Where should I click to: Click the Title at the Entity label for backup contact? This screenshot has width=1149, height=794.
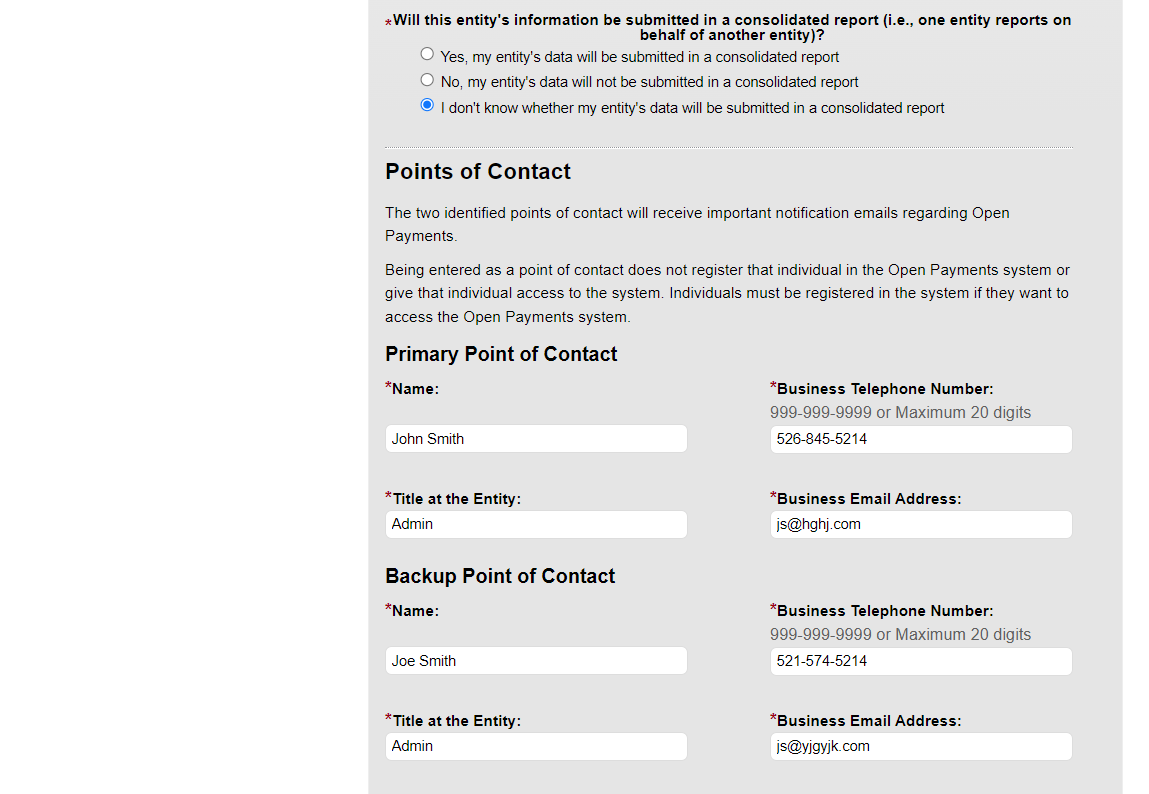point(456,721)
